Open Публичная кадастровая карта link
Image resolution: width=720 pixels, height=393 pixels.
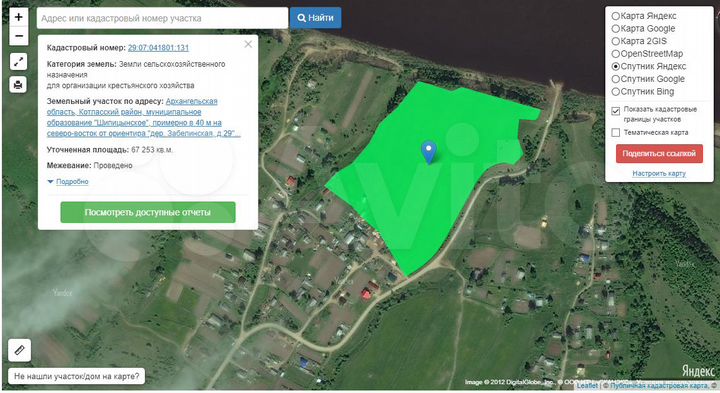pos(659,386)
